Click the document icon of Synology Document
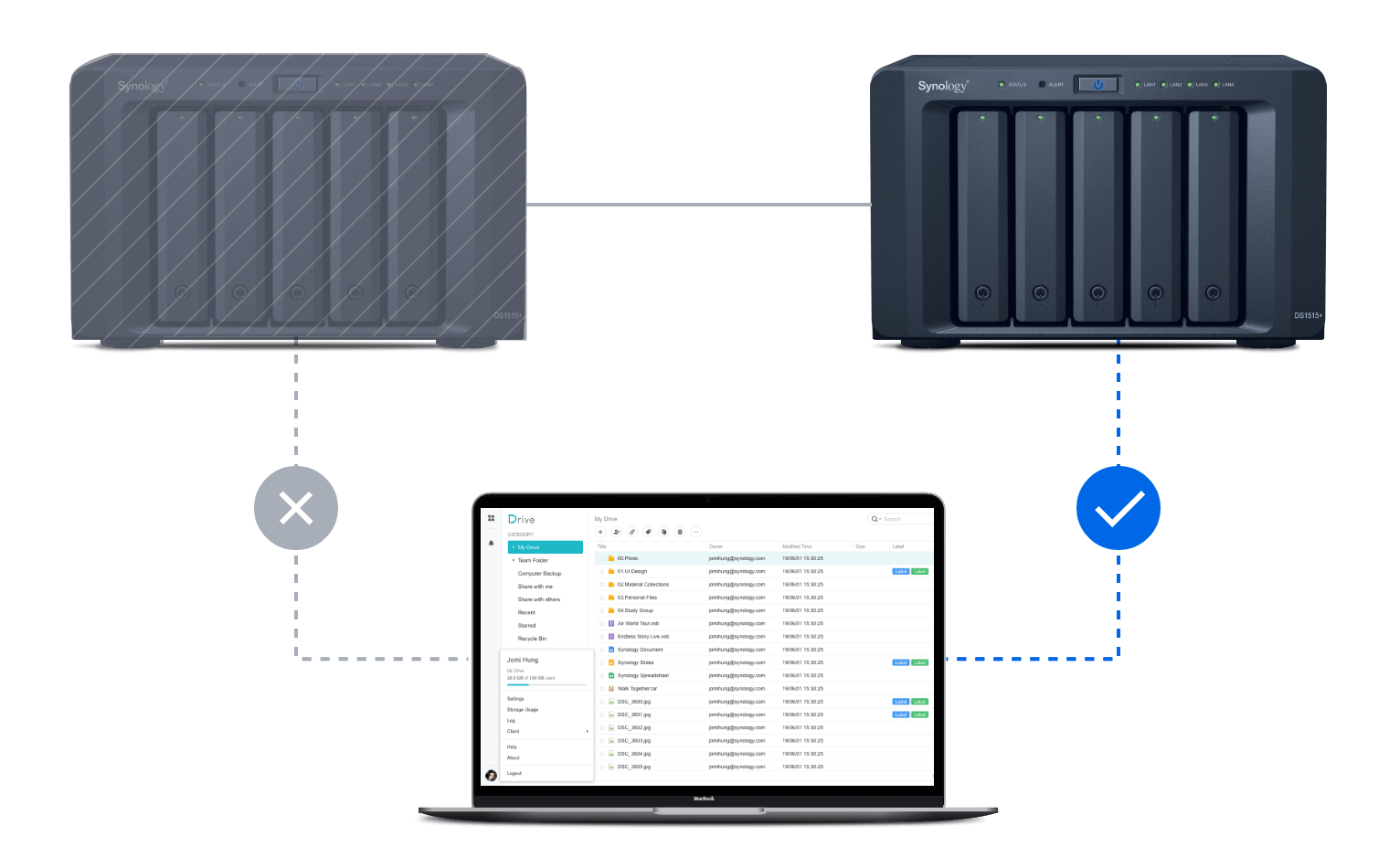1389x868 pixels. (611, 650)
